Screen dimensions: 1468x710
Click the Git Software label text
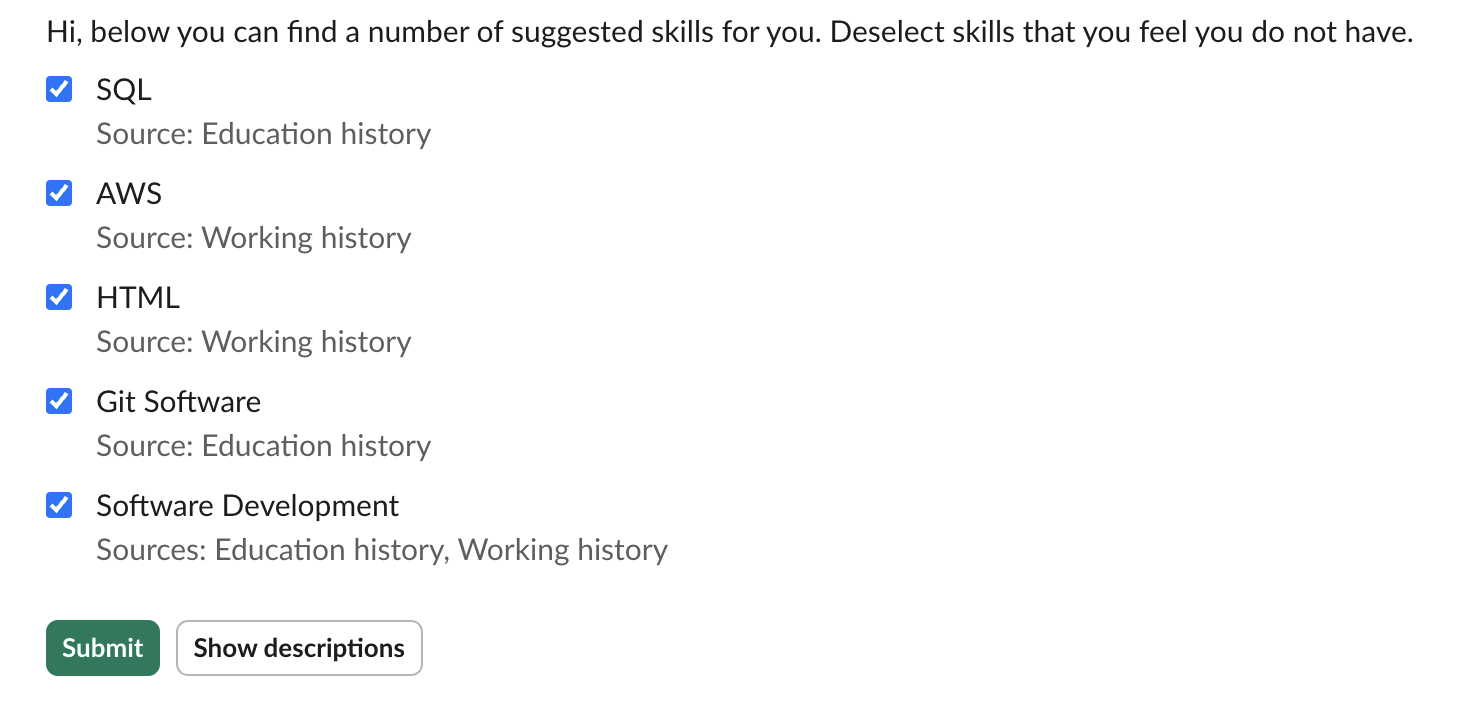pos(178,401)
